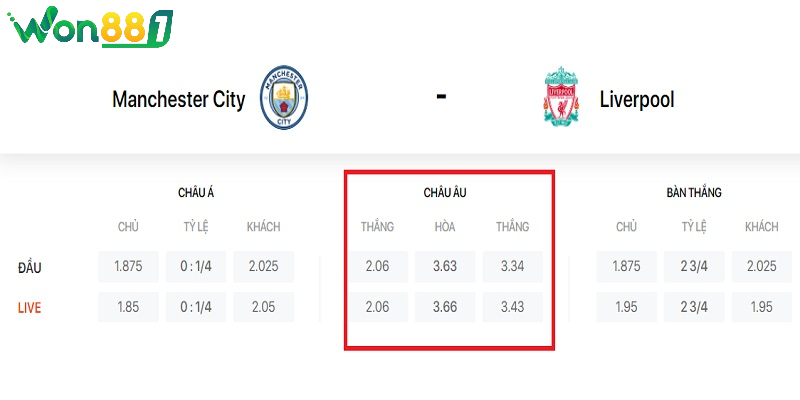Click Bàn Thắng live away odds 1.95
The image size is (800, 400).
pos(762,307)
